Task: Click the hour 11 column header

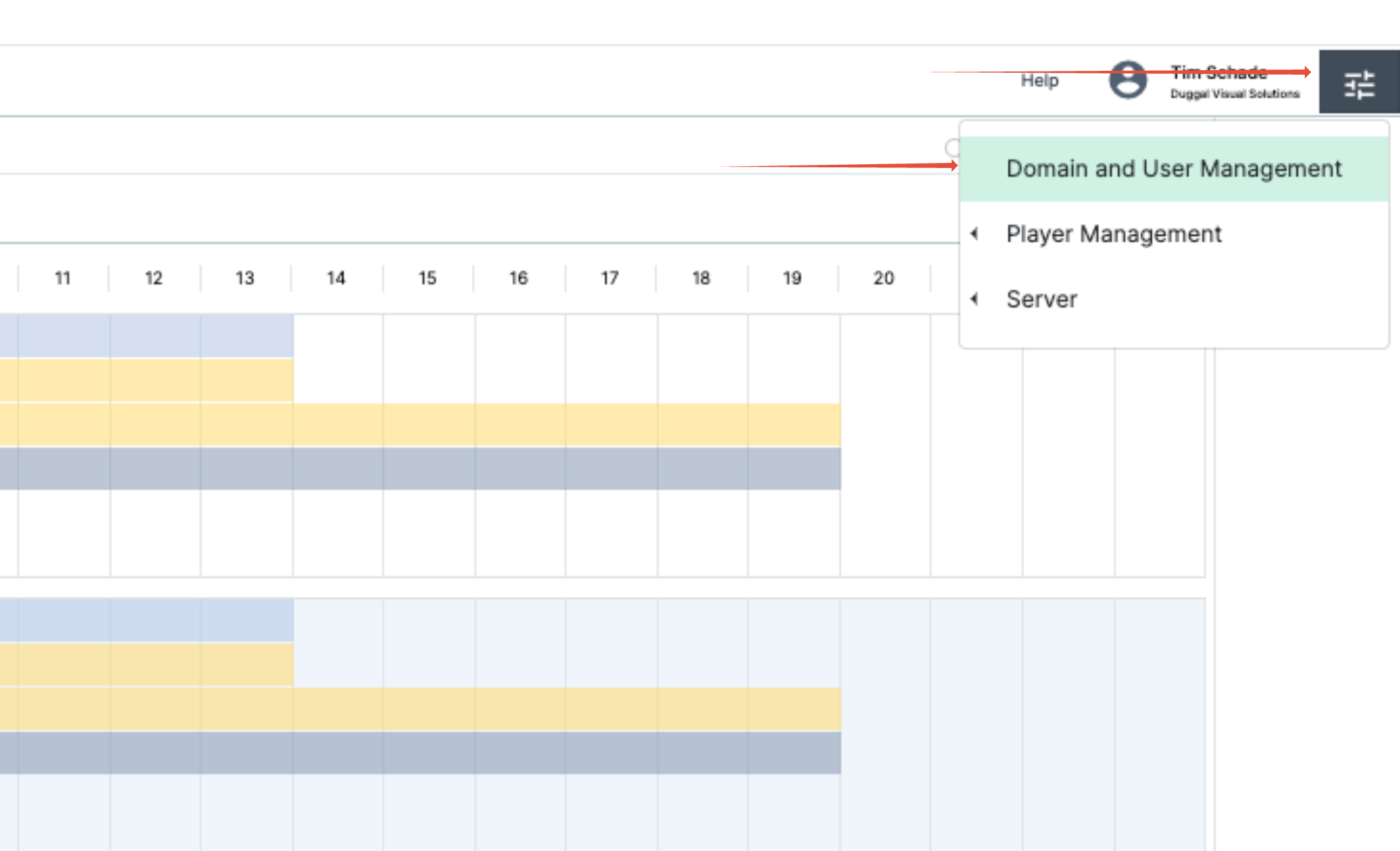Action: coord(62,278)
